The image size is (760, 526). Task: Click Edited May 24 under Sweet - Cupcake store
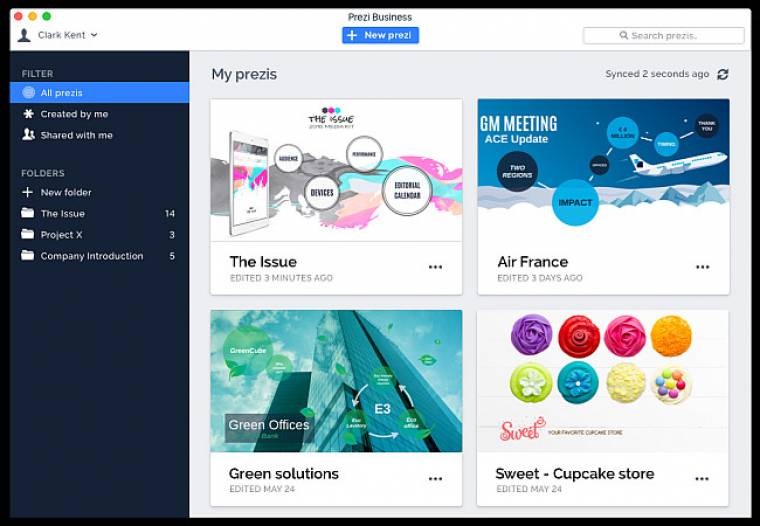point(529,489)
